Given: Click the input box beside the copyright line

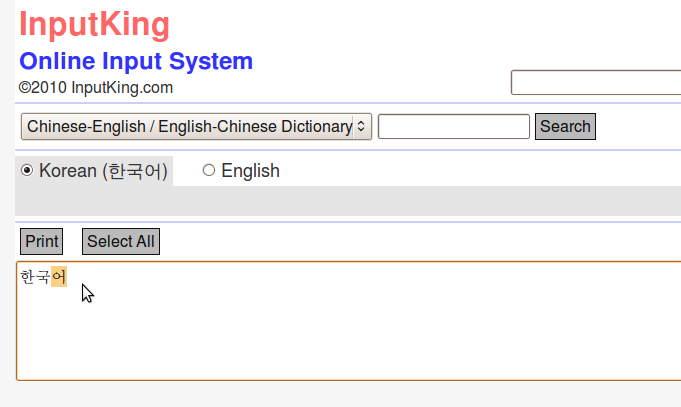Looking at the screenshot, I should coord(596,82).
